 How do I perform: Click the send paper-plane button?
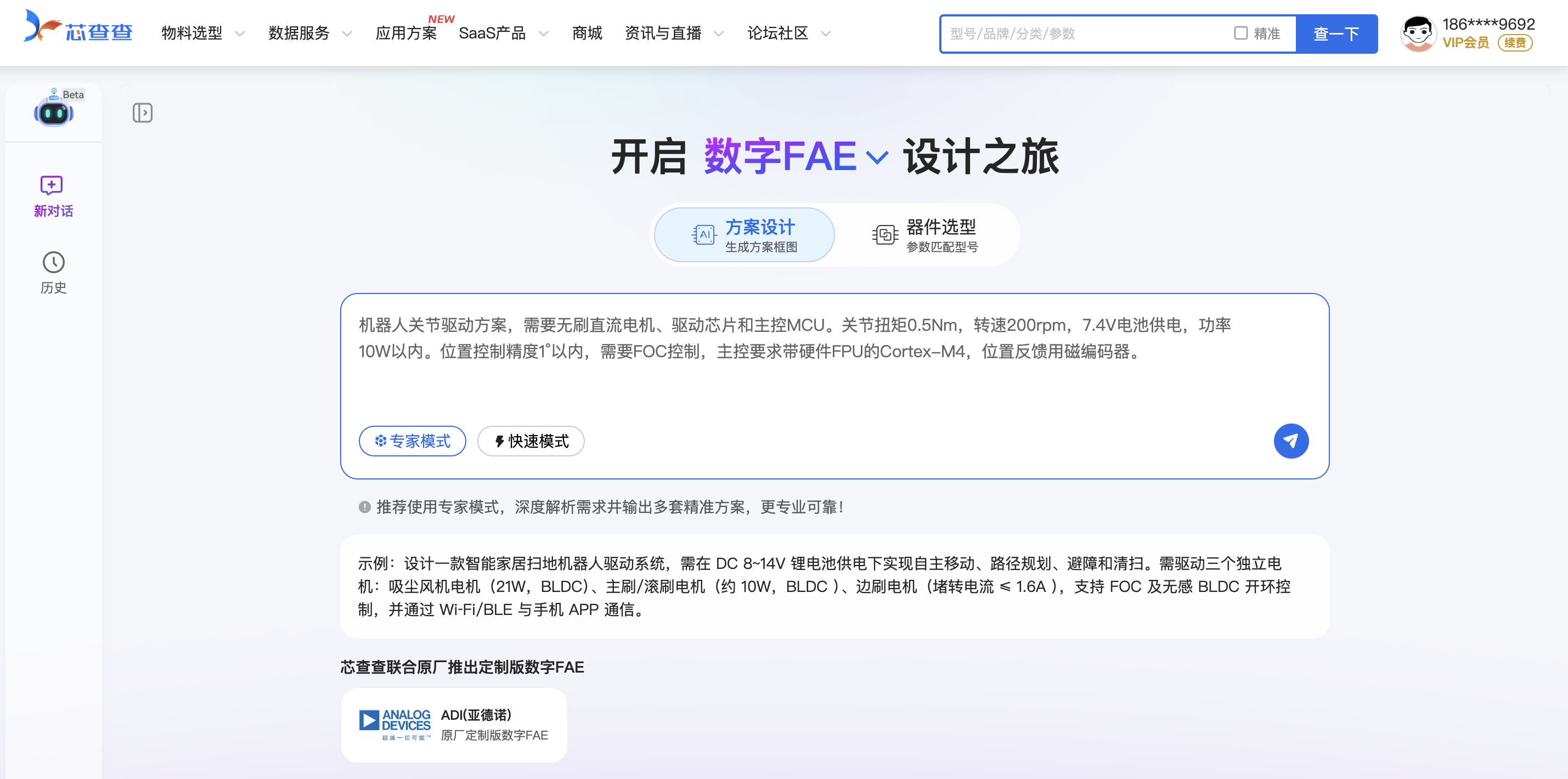tap(1290, 441)
